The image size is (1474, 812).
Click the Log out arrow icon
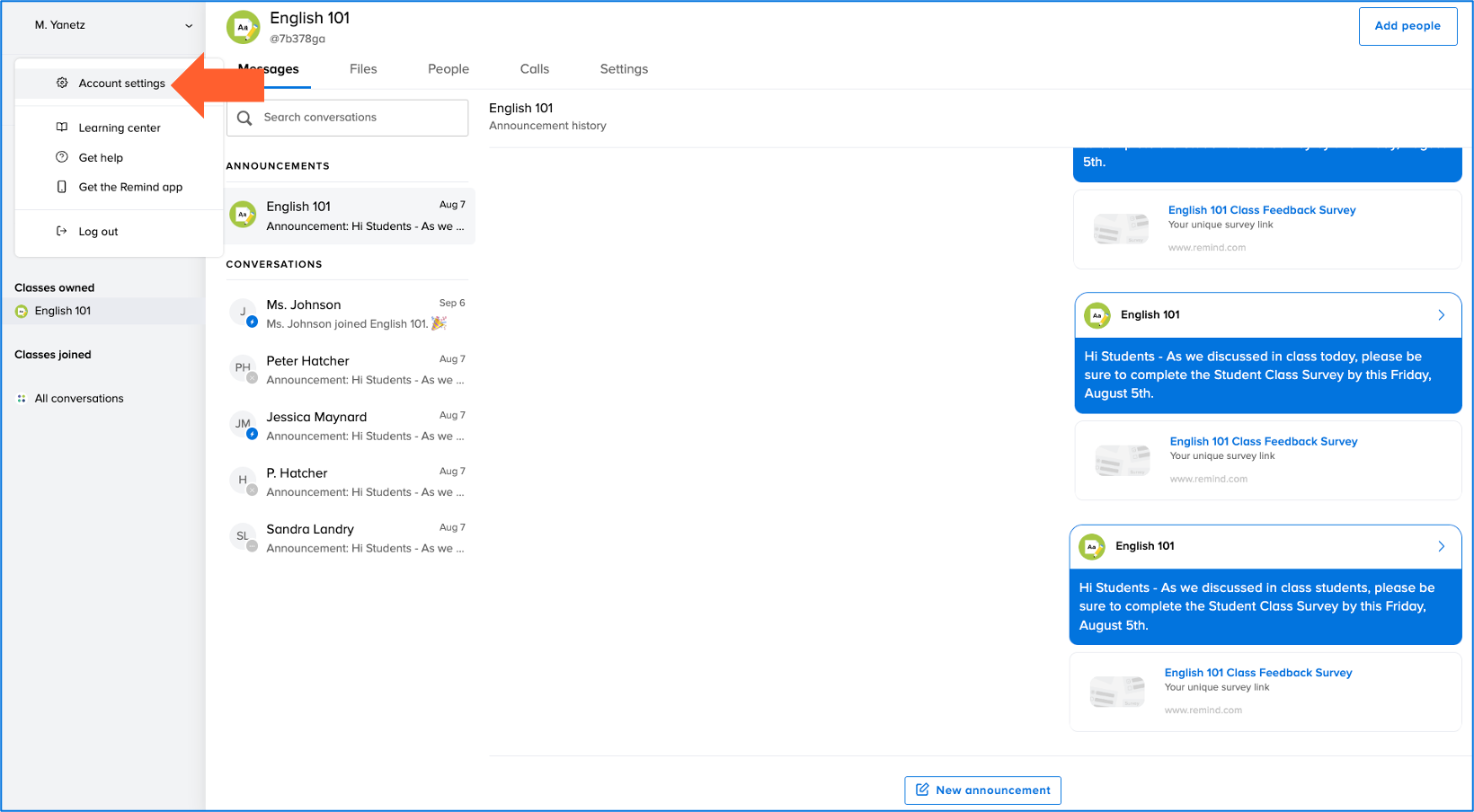coord(62,231)
